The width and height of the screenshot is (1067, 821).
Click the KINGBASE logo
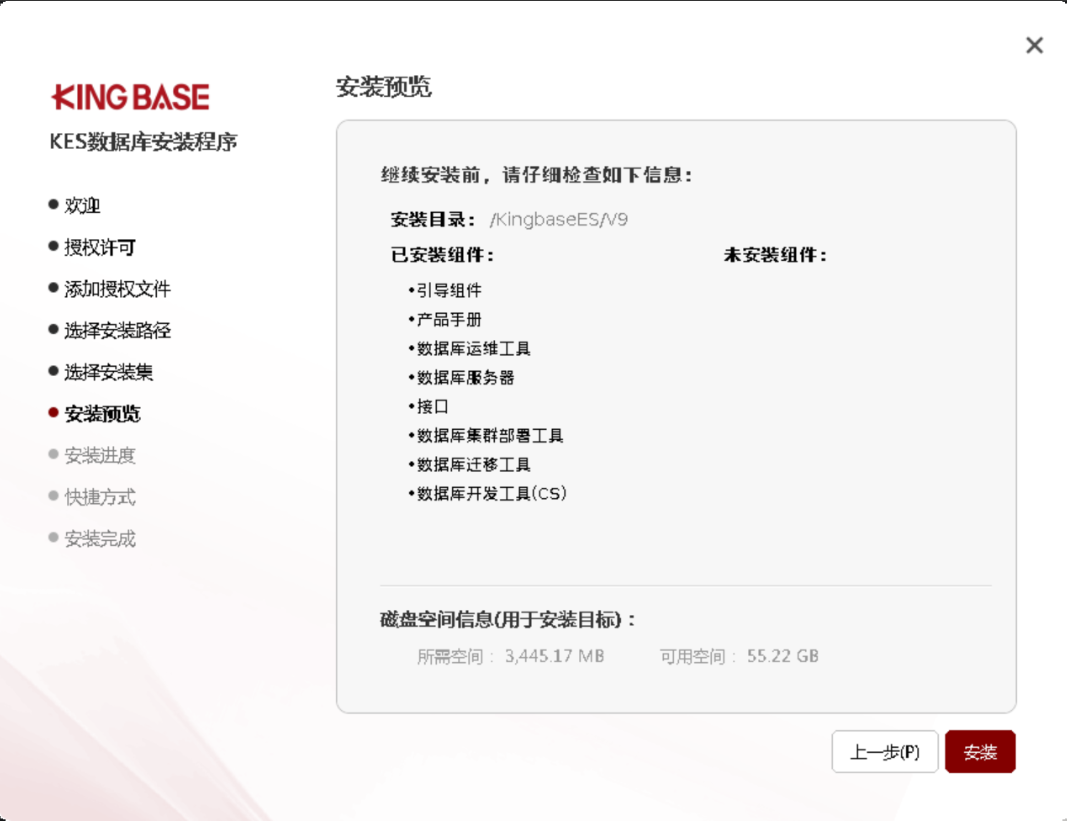(131, 97)
